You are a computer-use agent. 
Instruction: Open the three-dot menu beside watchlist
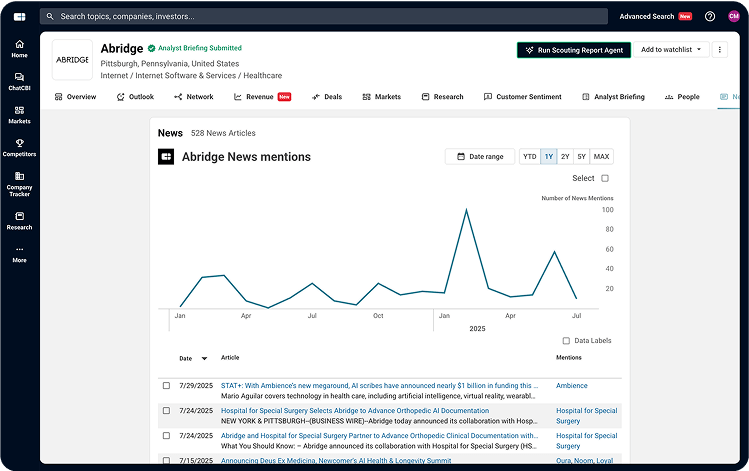point(719,50)
